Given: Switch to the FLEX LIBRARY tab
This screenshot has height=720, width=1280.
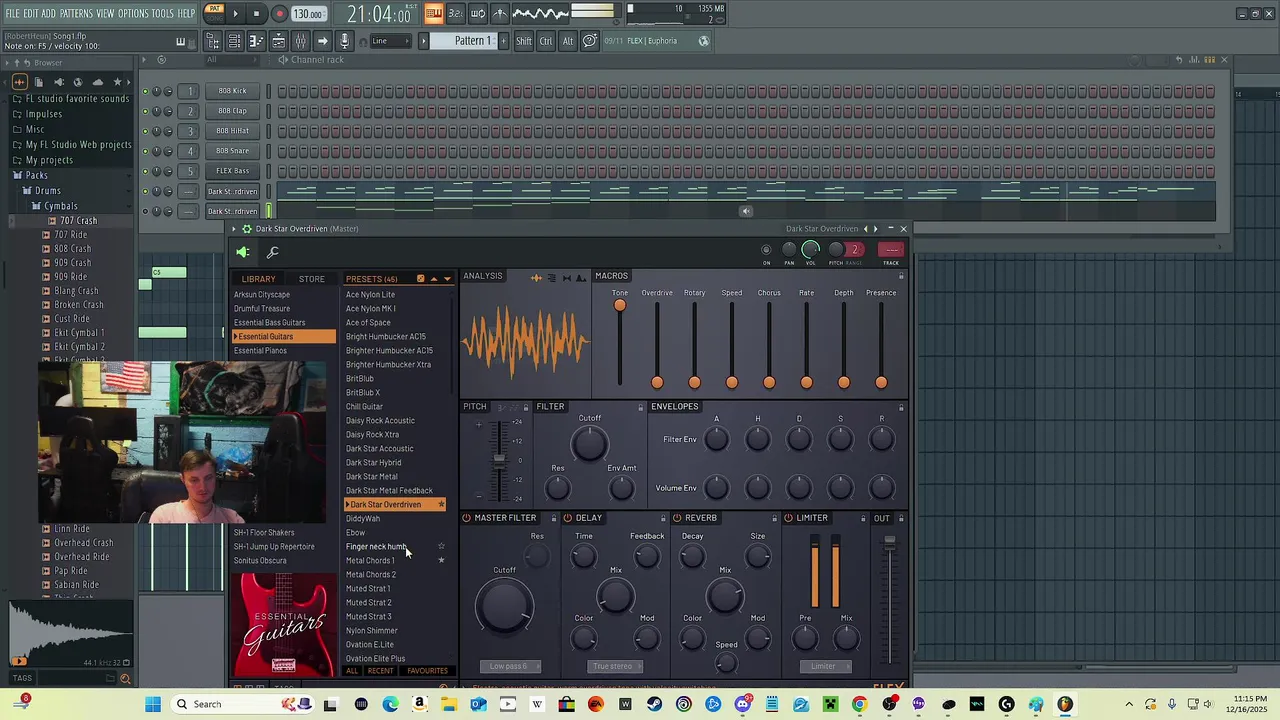Looking at the screenshot, I should click(x=258, y=279).
